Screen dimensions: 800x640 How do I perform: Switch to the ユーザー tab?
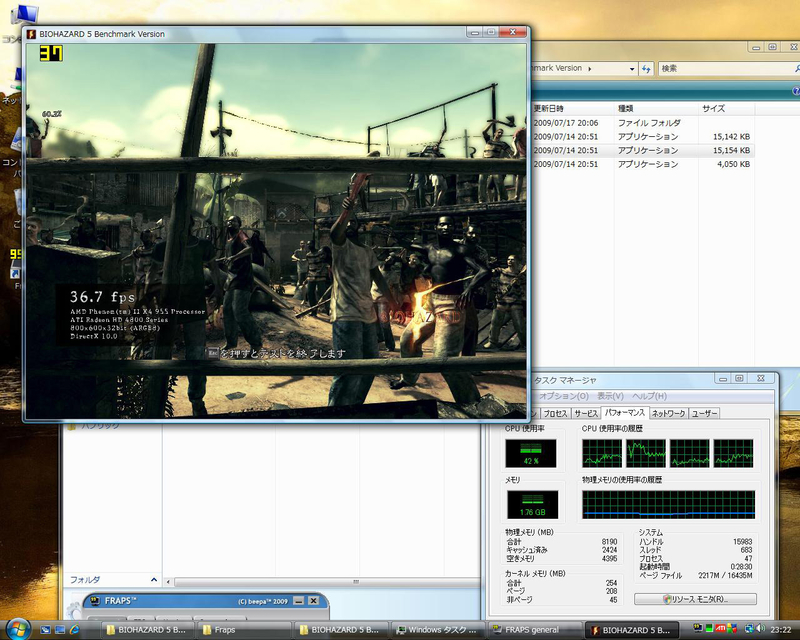click(x=704, y=413)
